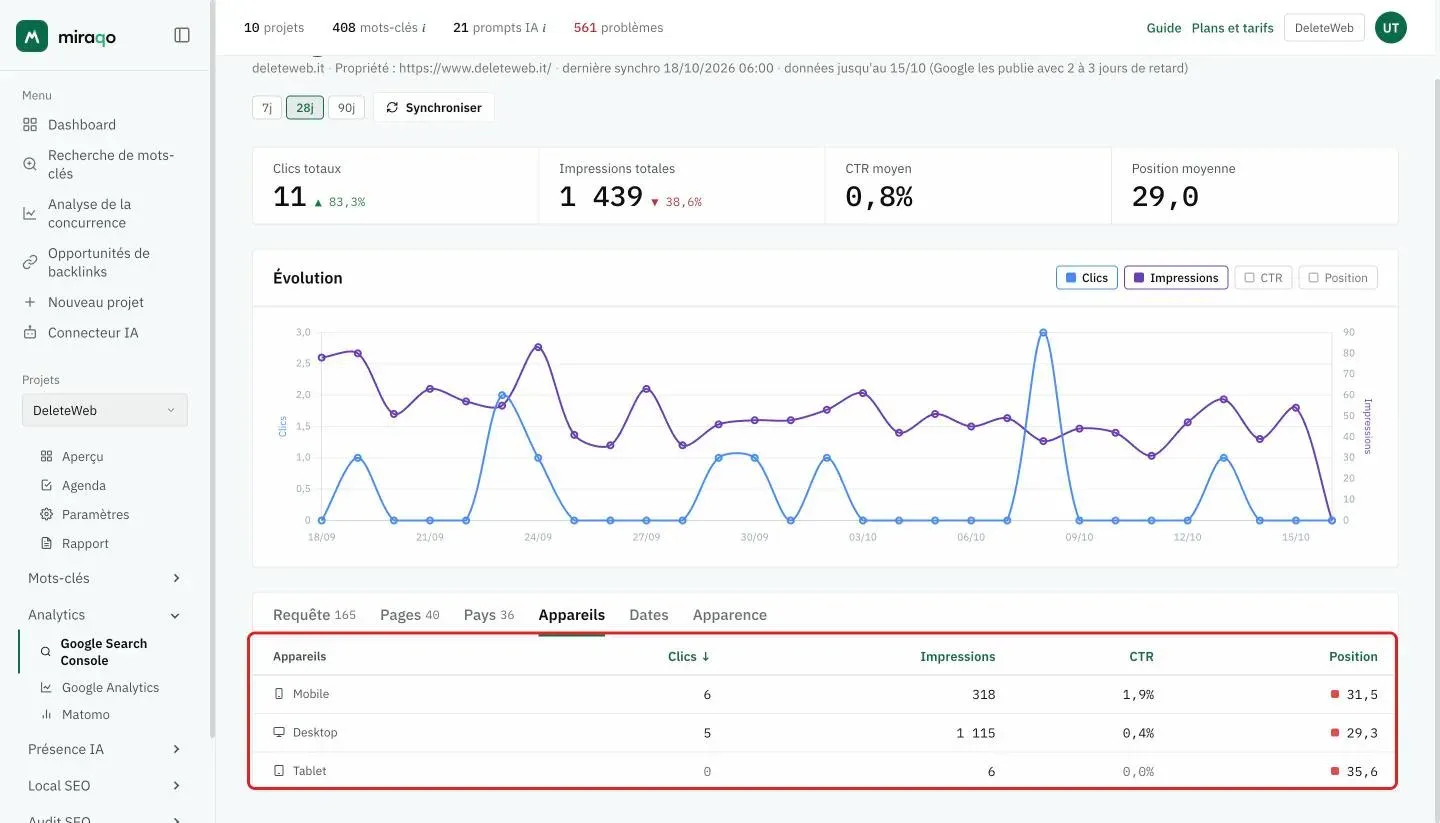Click the red position indicator for Tablet

point(1334,771)
